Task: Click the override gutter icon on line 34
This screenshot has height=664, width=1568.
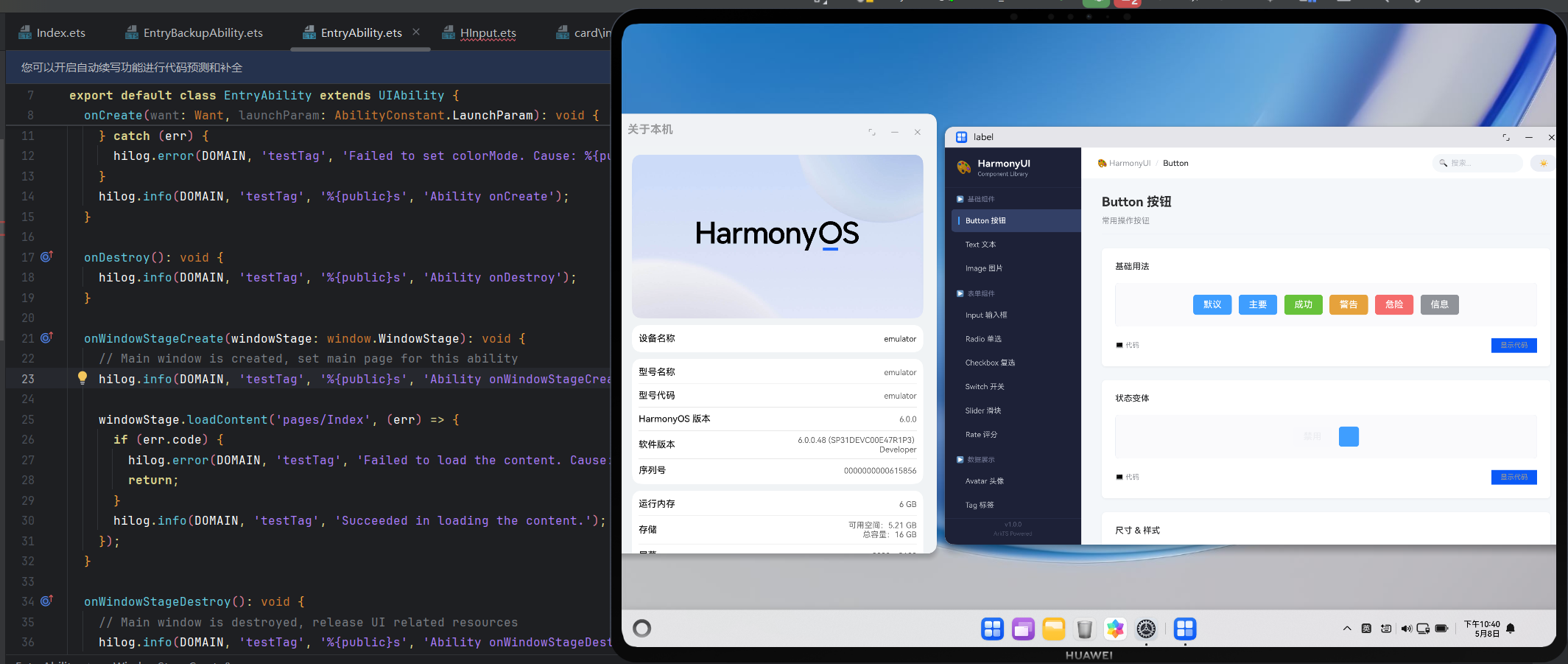Action: click(46, 601)
